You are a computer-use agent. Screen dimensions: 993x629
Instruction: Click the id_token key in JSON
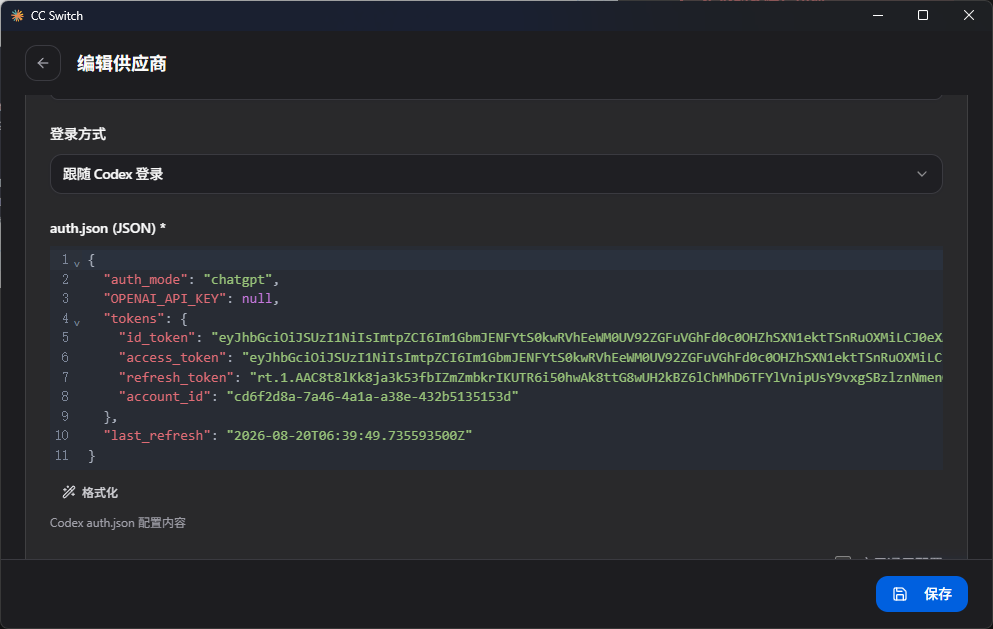point(157,338)
